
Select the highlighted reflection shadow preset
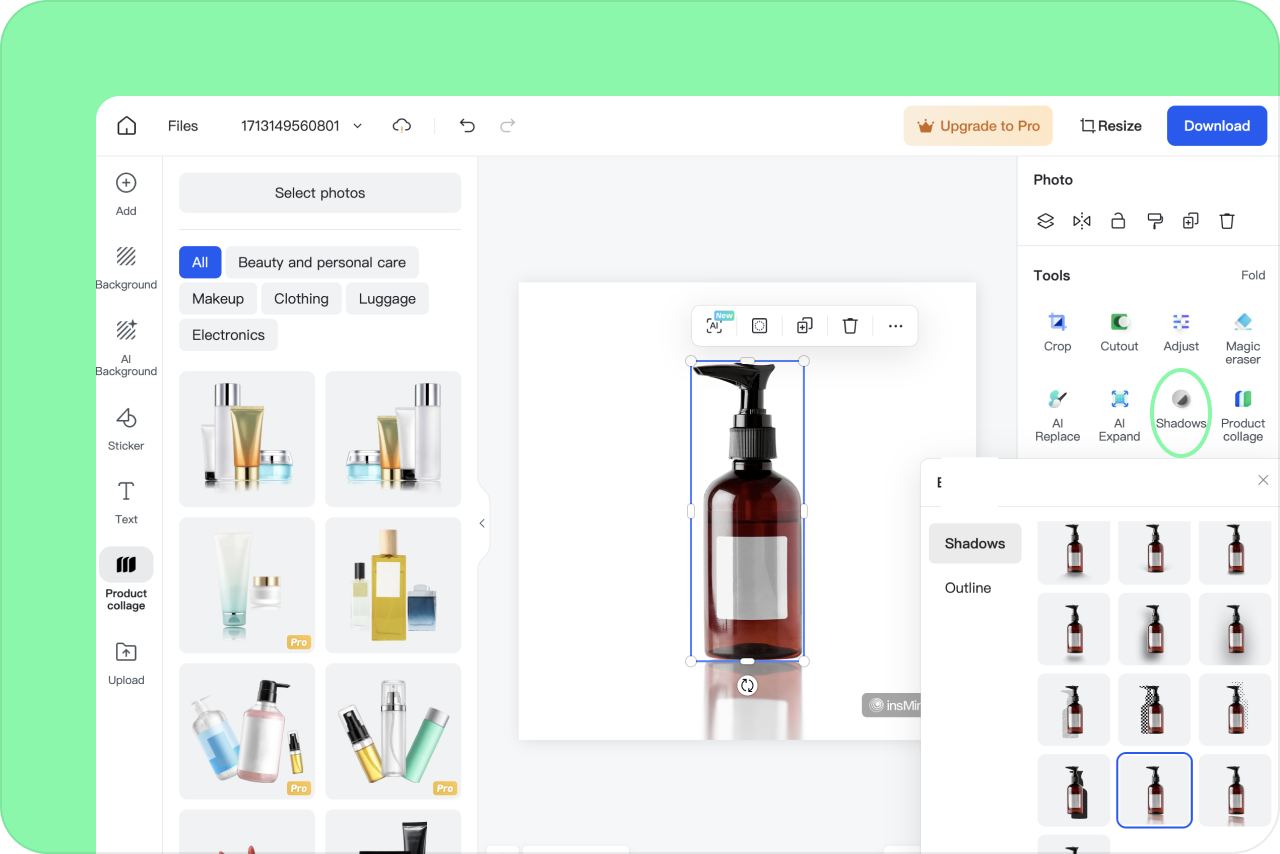[1154, 790]
